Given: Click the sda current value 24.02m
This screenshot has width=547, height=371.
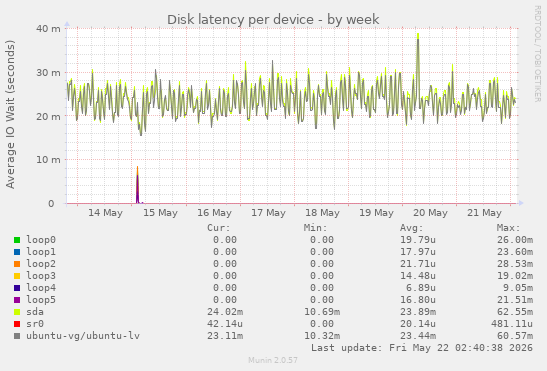Looking at the screenshot, I should [x=225, y=312].
